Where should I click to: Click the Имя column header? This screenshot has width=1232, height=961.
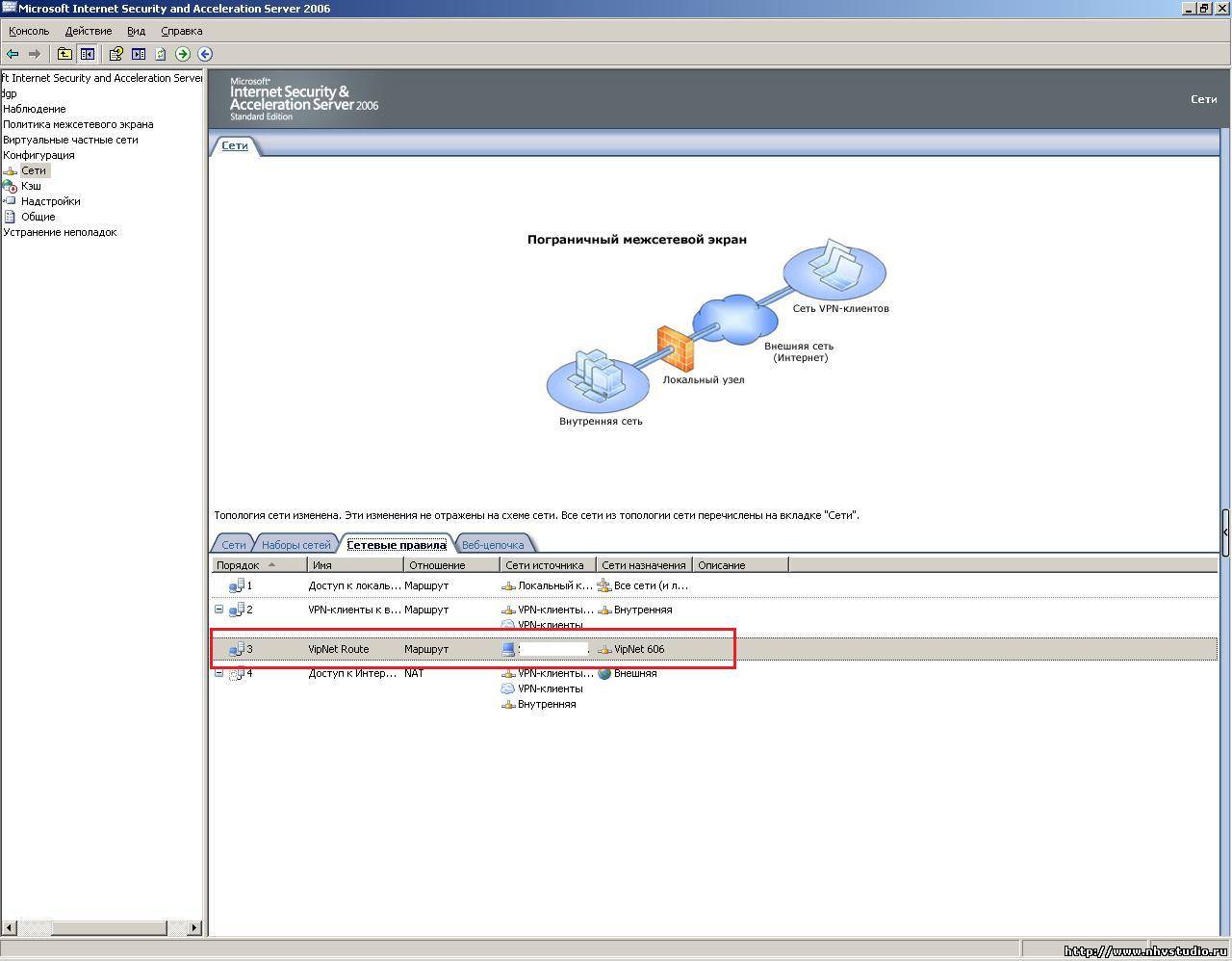tap(356, 565)
